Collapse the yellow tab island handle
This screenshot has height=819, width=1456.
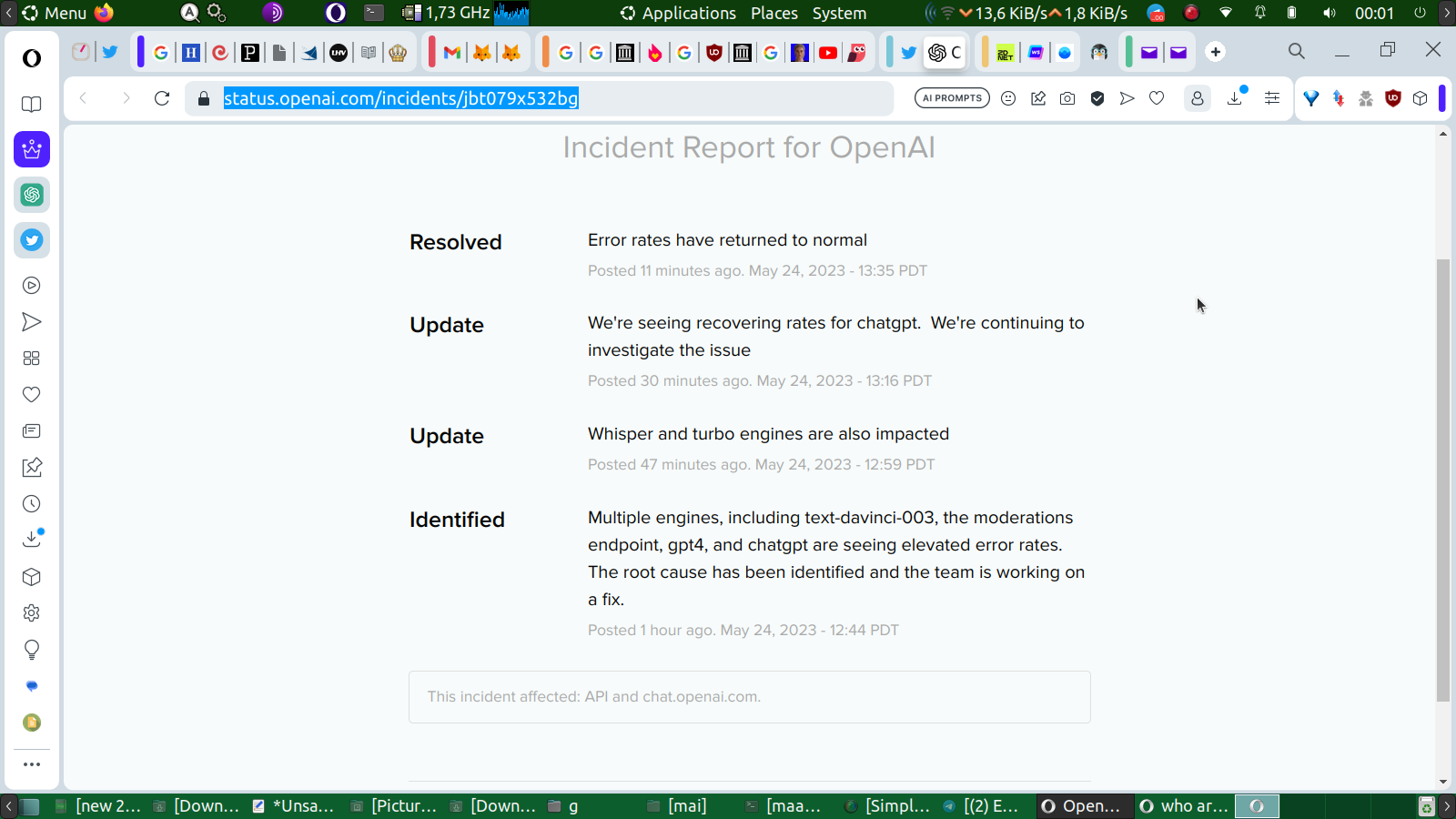986,52
